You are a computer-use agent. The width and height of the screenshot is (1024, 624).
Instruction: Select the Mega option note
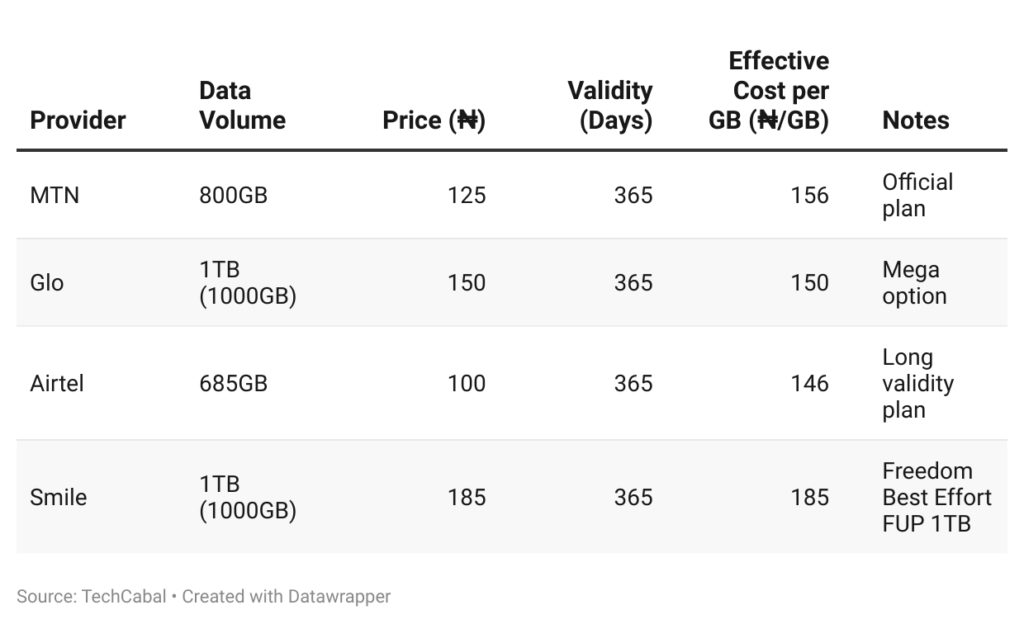(x=914, y=283)
